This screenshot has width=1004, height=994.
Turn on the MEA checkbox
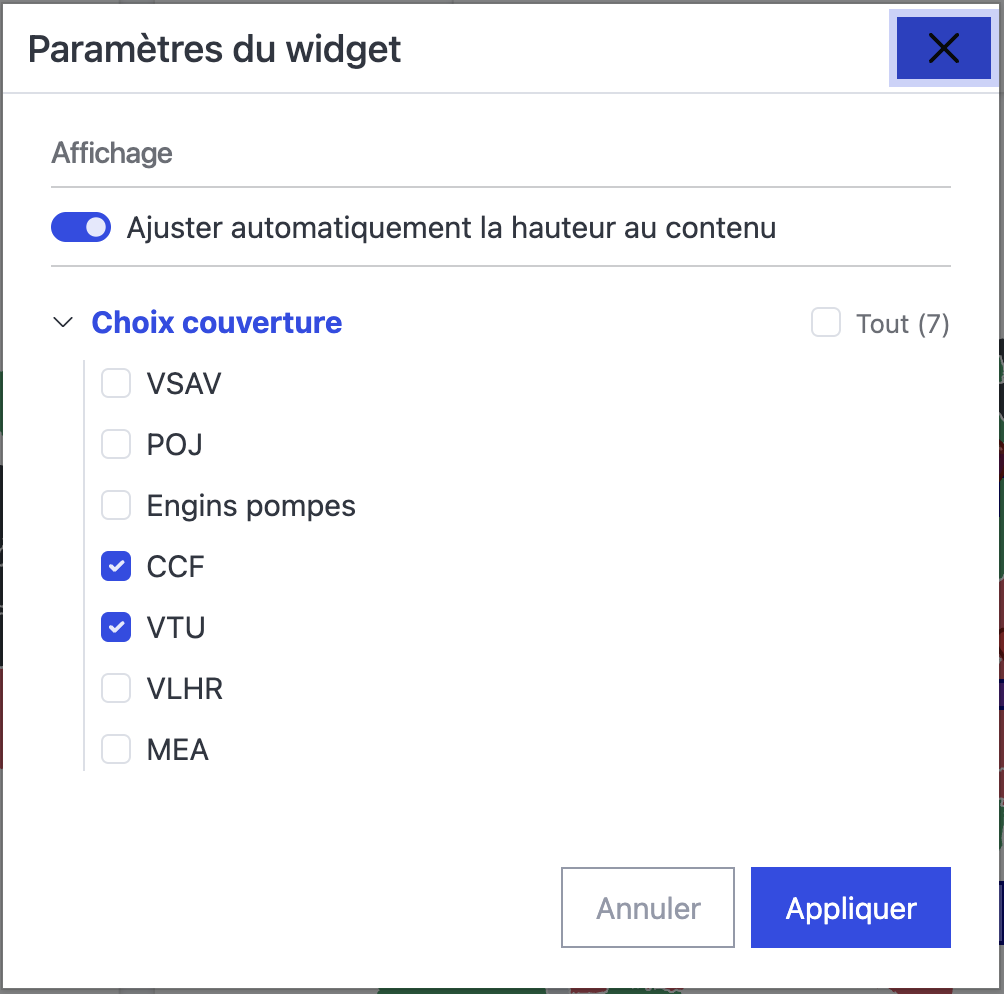tap(117, 749)
